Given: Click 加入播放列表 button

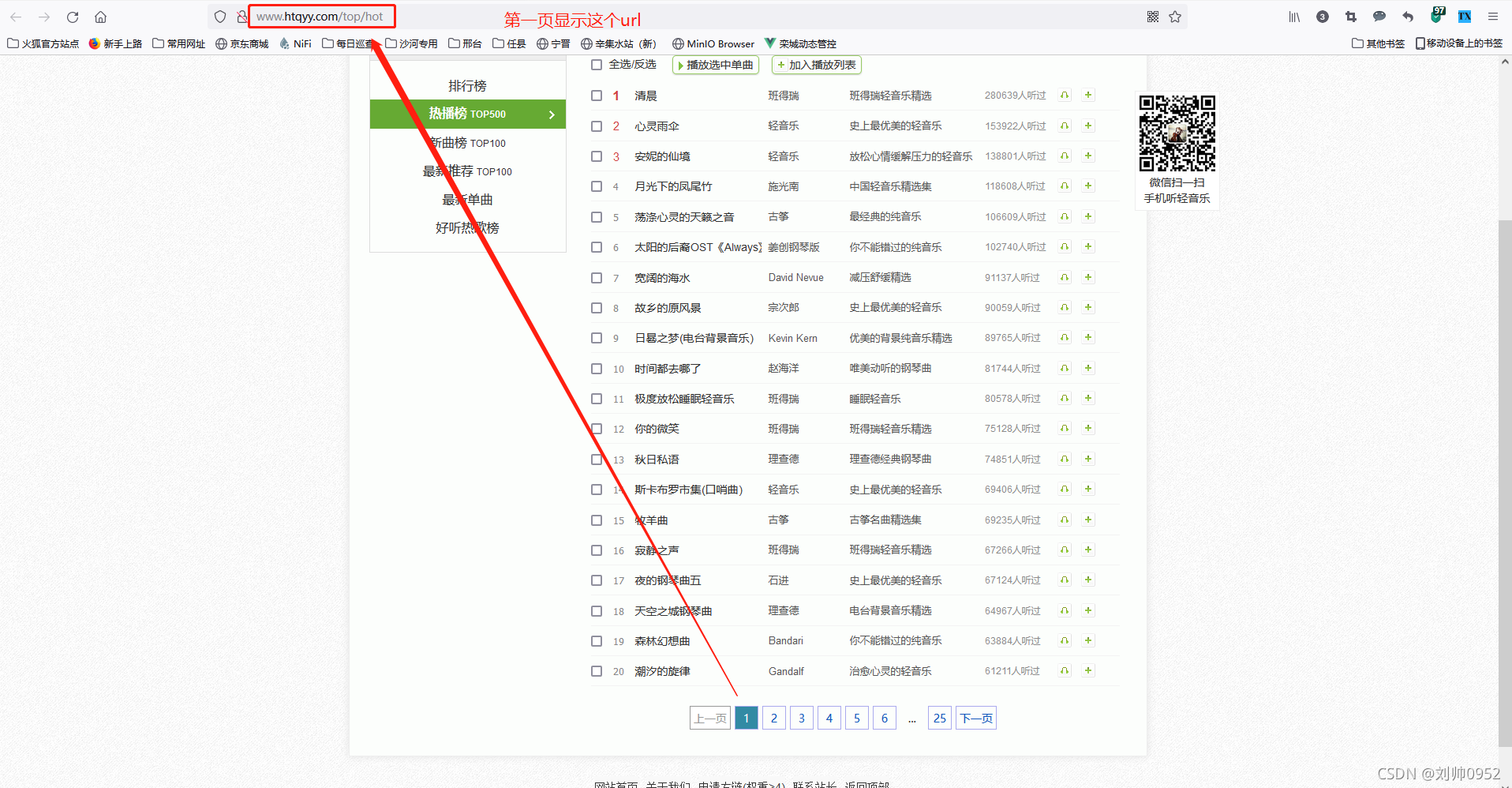Looking at the screenshot, I should (817, 65).
